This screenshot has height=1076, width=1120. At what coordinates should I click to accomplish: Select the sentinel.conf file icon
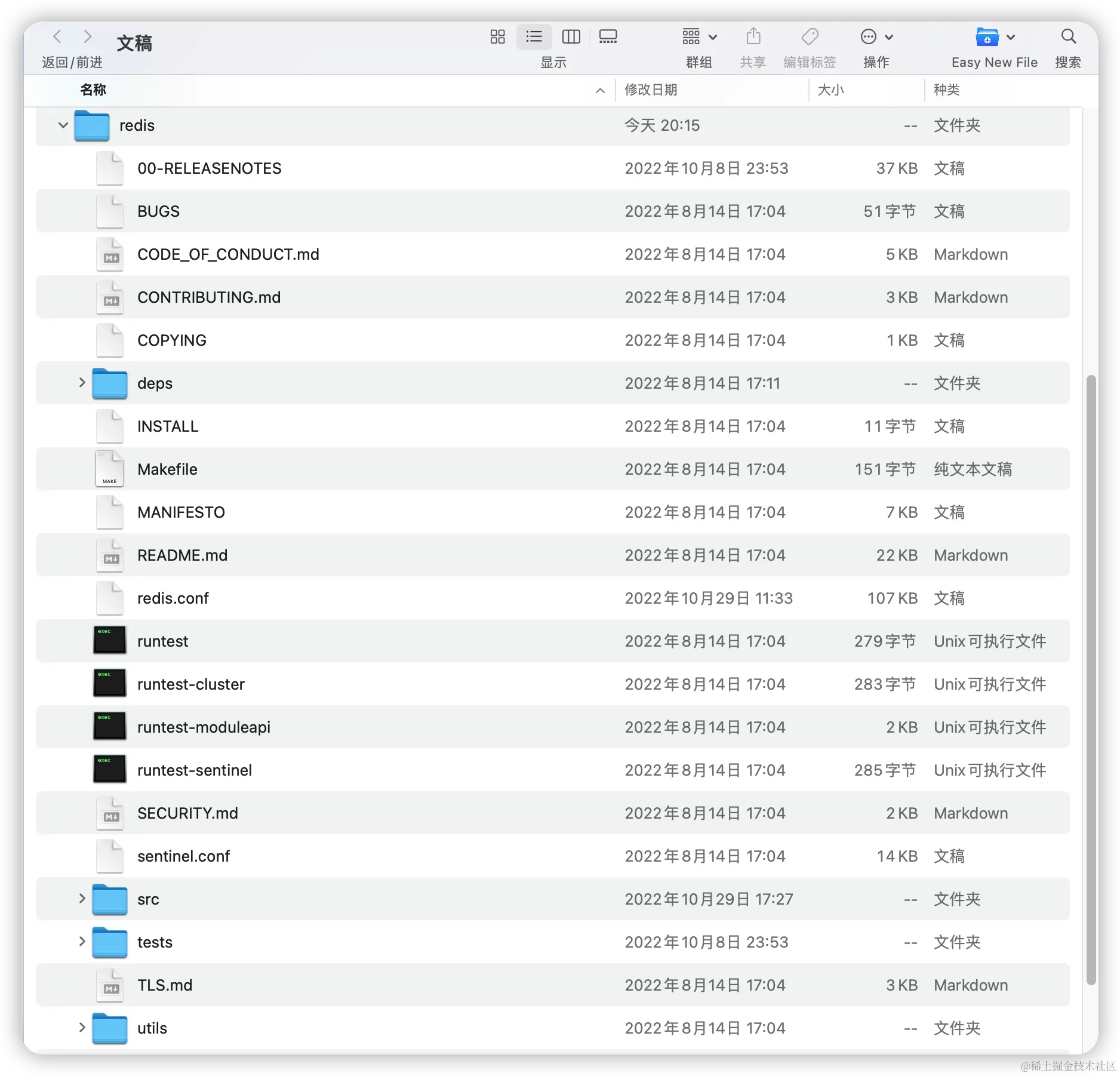coord(110,856)
